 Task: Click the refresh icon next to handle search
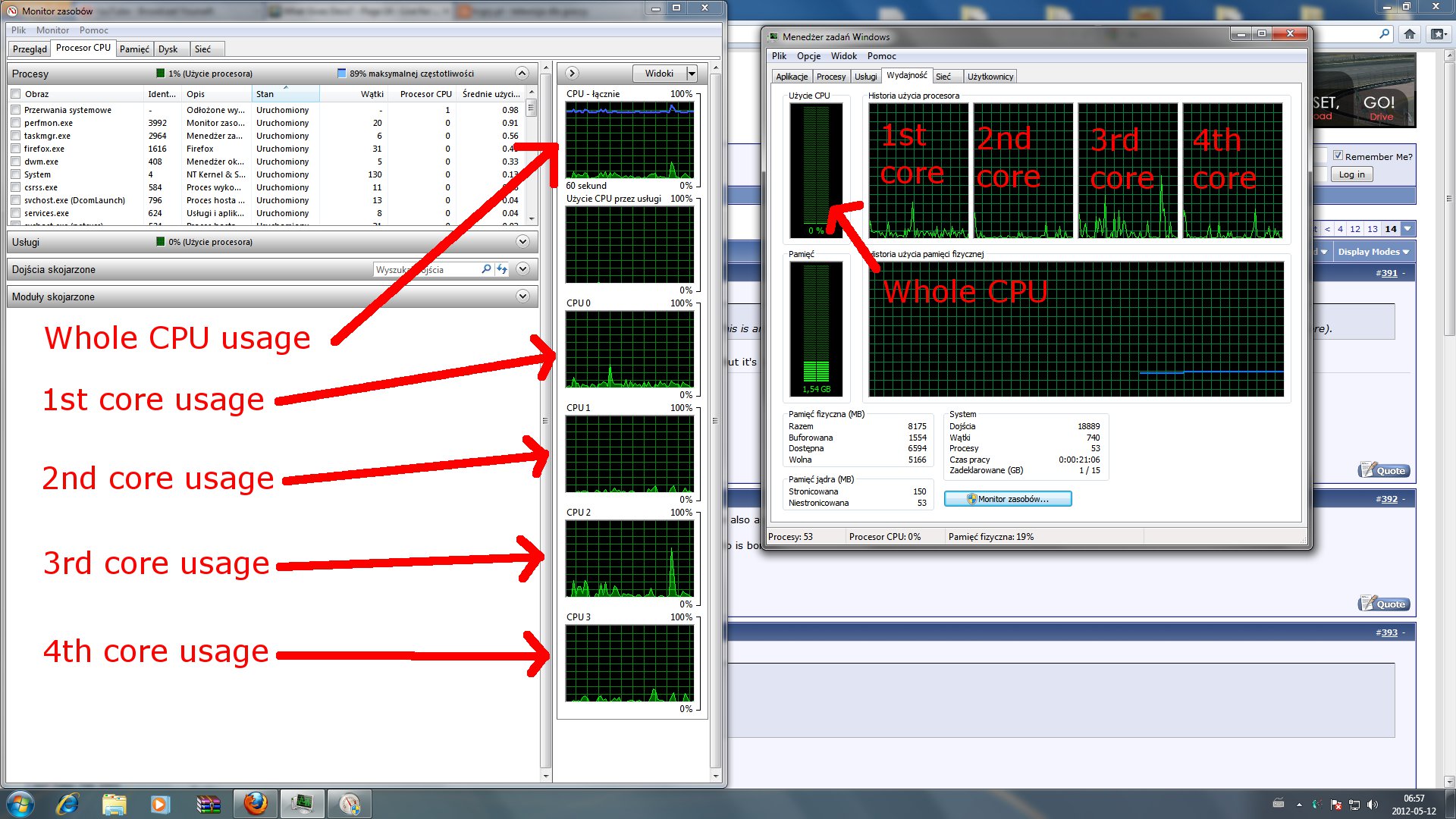point(501,269)
